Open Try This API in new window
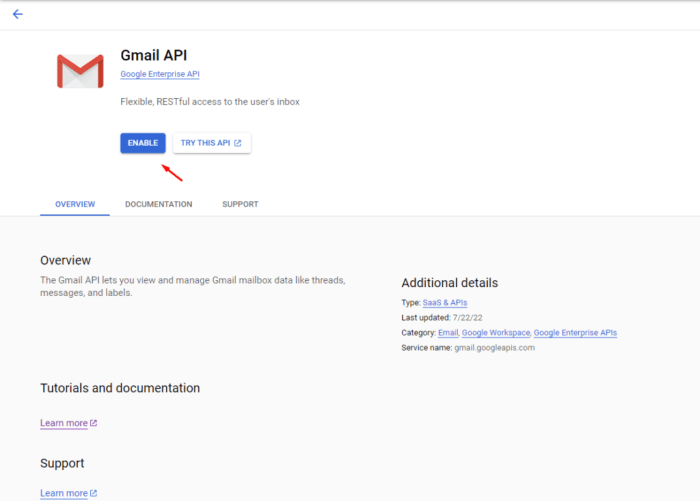Viewport: 700px width, 501px height. [212, 143]
